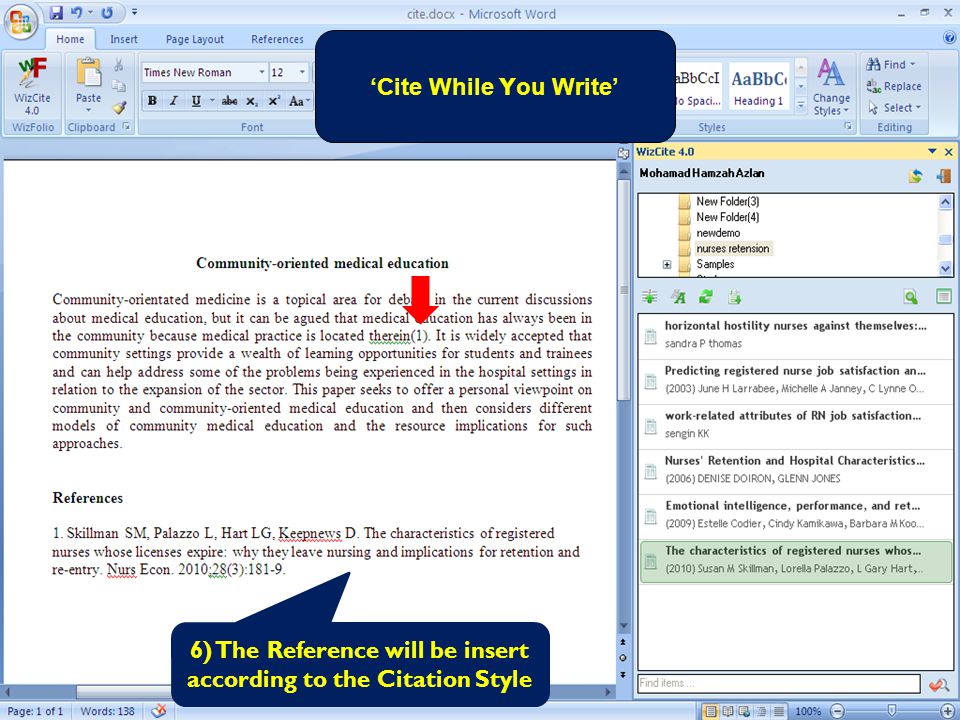Open the References ribbon tab
Image resolution: width=960 pixels, height=720 pixels.
click(277, 39)
